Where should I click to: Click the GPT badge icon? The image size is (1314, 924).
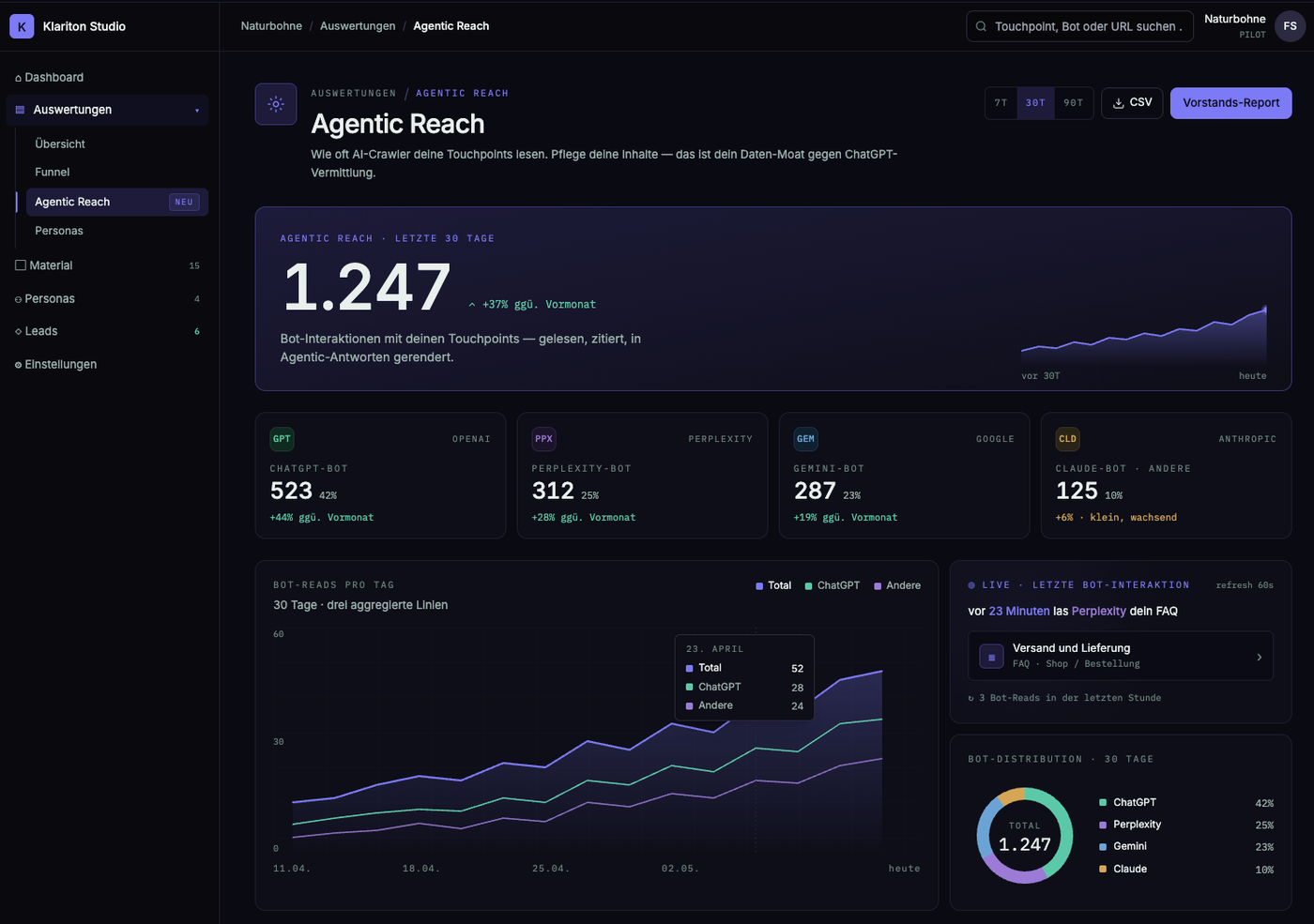282,439
